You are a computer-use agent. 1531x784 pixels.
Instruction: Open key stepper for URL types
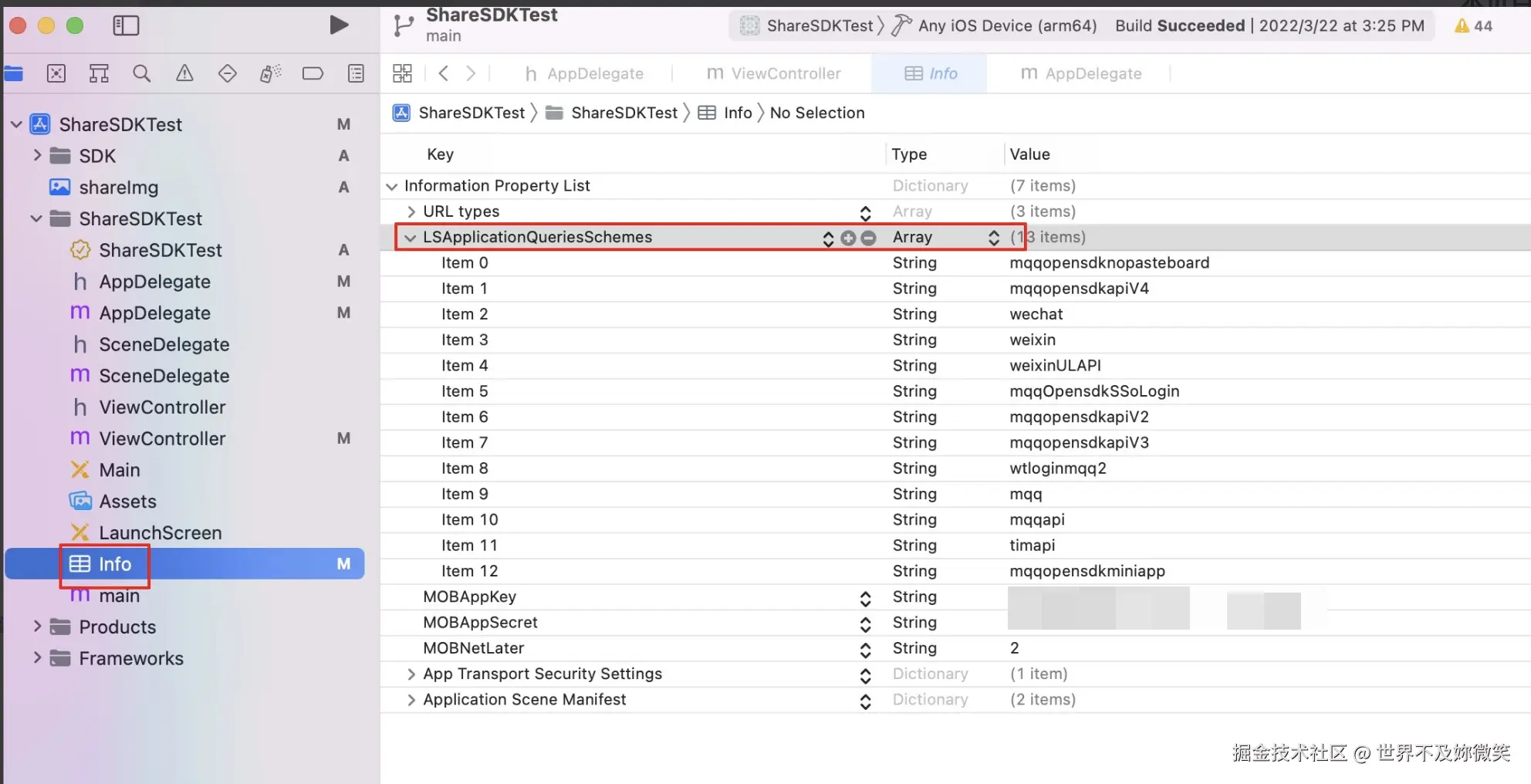tap(866, 212)
